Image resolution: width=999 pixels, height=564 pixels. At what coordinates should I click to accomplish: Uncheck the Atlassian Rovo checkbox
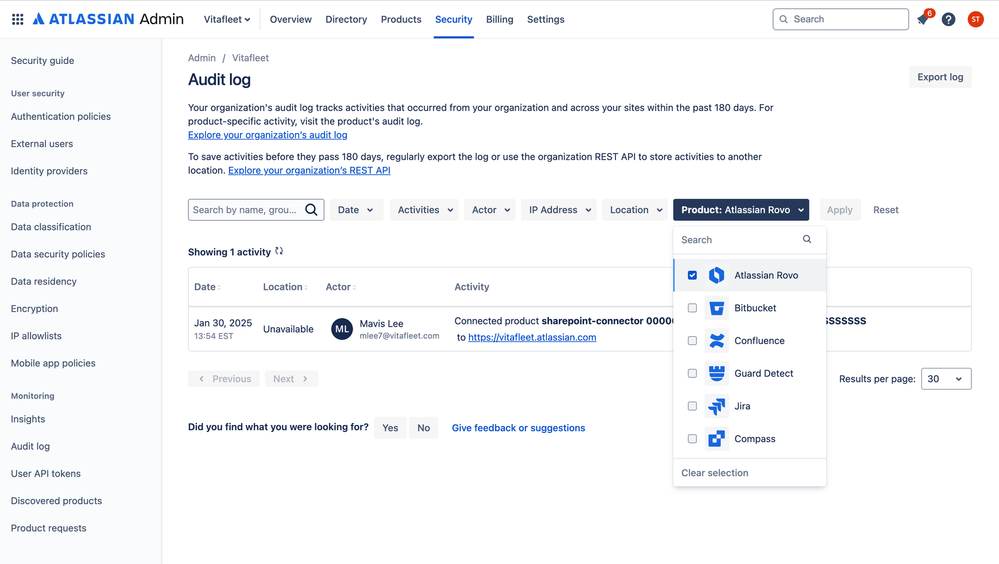pos(692,275)
